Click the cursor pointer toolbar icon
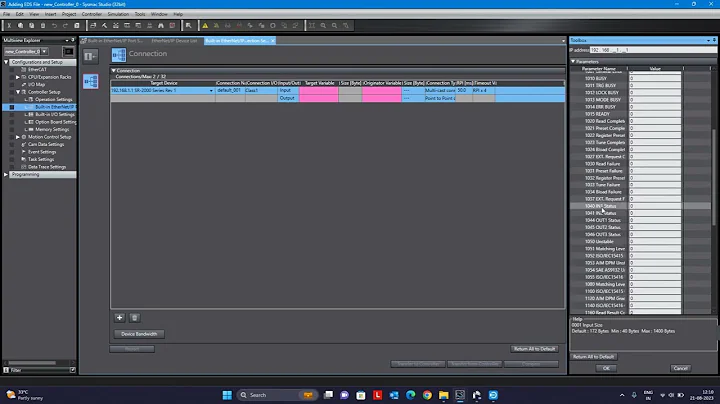 point(189,26)
